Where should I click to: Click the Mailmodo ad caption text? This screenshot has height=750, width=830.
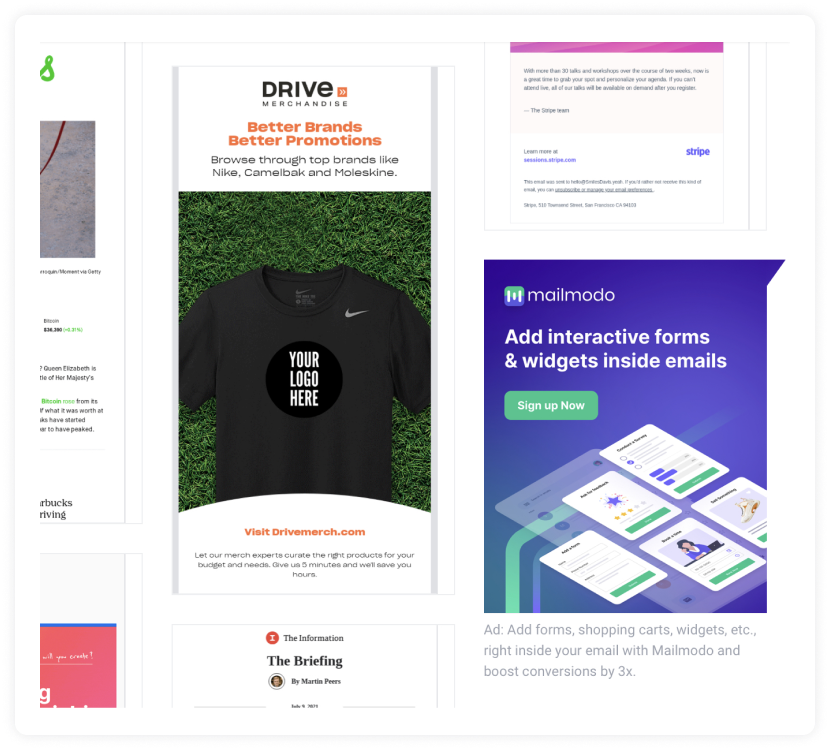(620, 650)
